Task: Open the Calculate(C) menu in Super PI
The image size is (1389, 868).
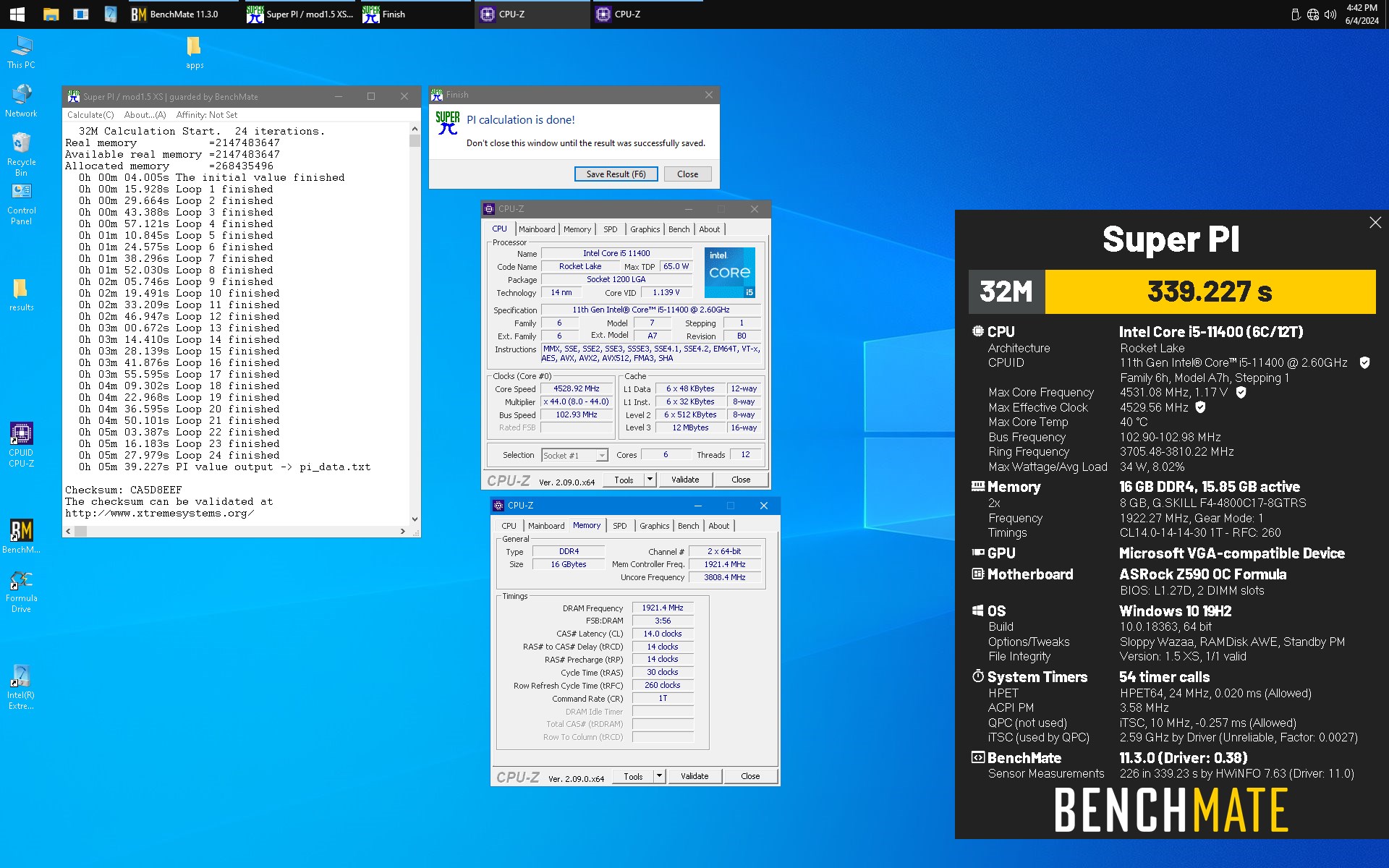Action: [x=90, y=115]
